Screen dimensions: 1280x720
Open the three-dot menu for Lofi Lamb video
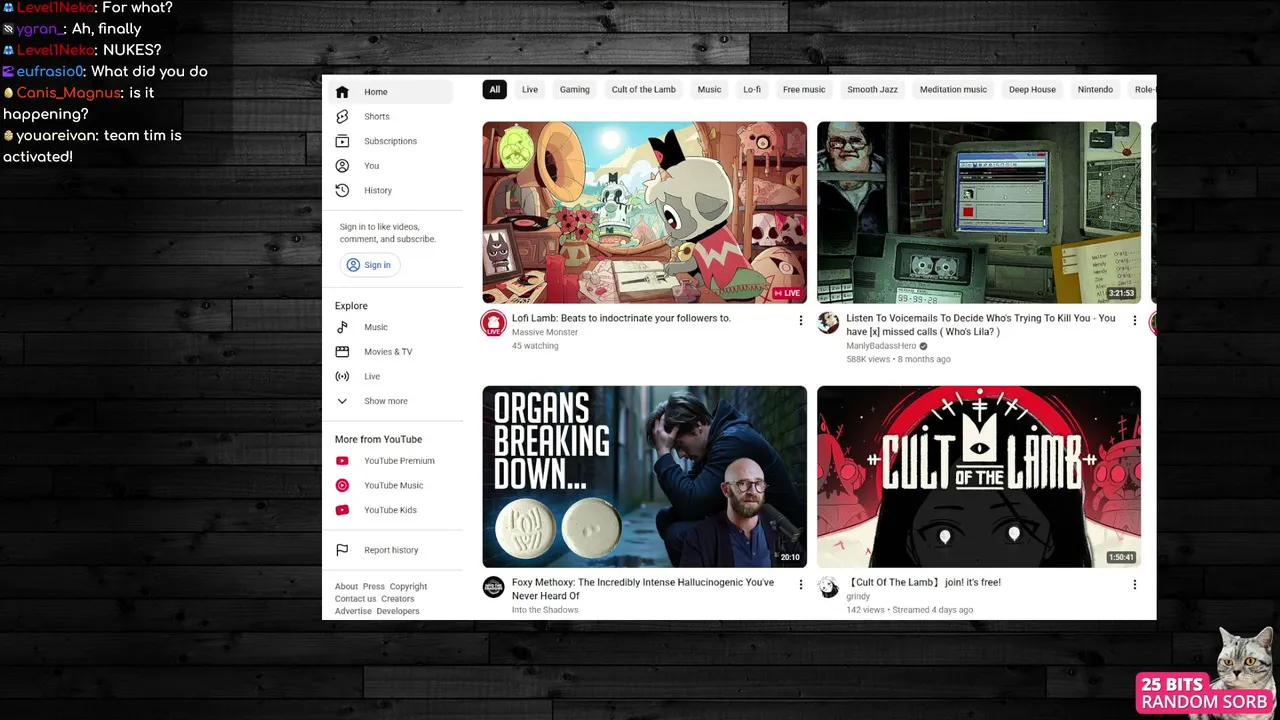(x=800, y=320)
